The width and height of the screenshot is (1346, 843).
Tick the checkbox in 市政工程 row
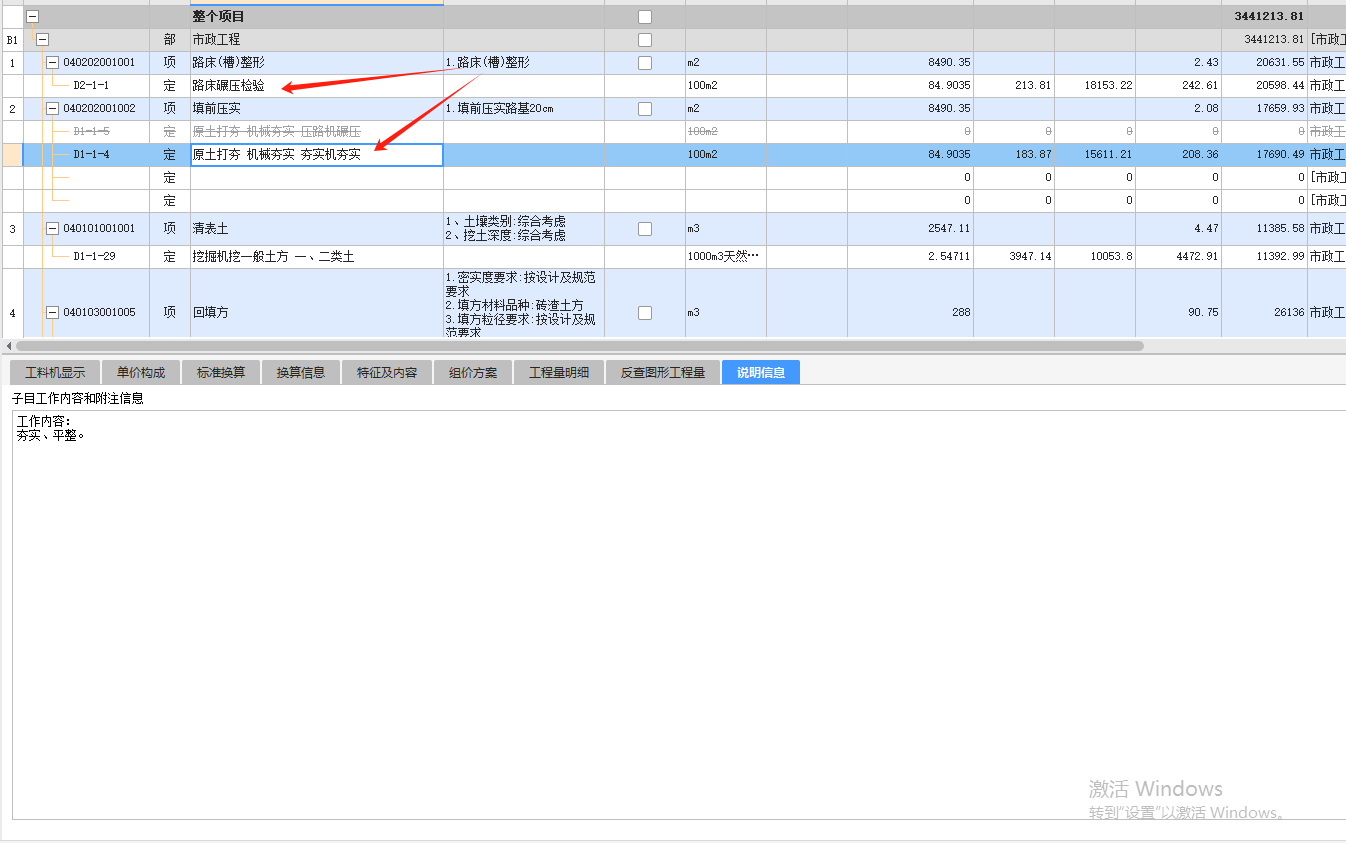tap(645, 40)
